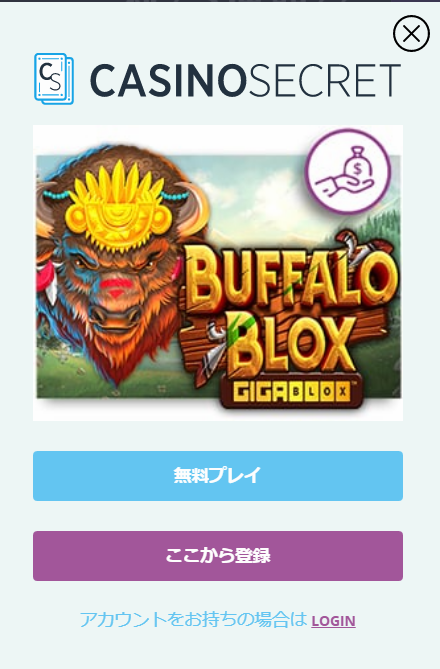Click the golden BLOX wooden sign text

point(289,345)
